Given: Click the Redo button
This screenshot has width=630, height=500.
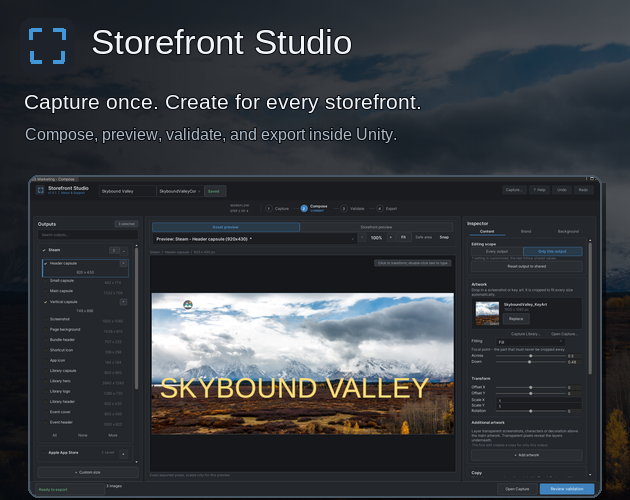Looking at the screenshot, I should [583, 190].
